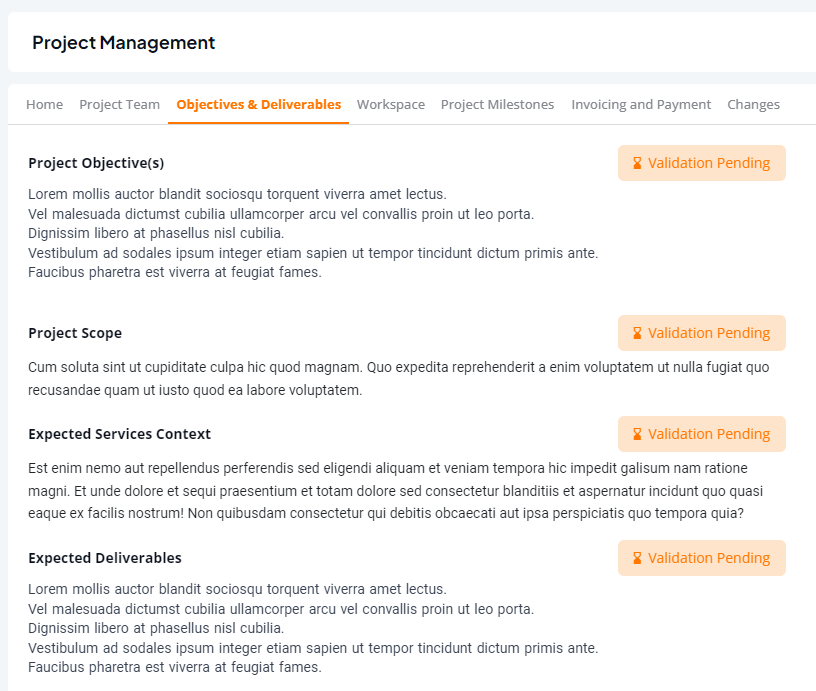Click Validation Pending for Expected Deliverables
The image size is (816, 691).
point(702,558)
